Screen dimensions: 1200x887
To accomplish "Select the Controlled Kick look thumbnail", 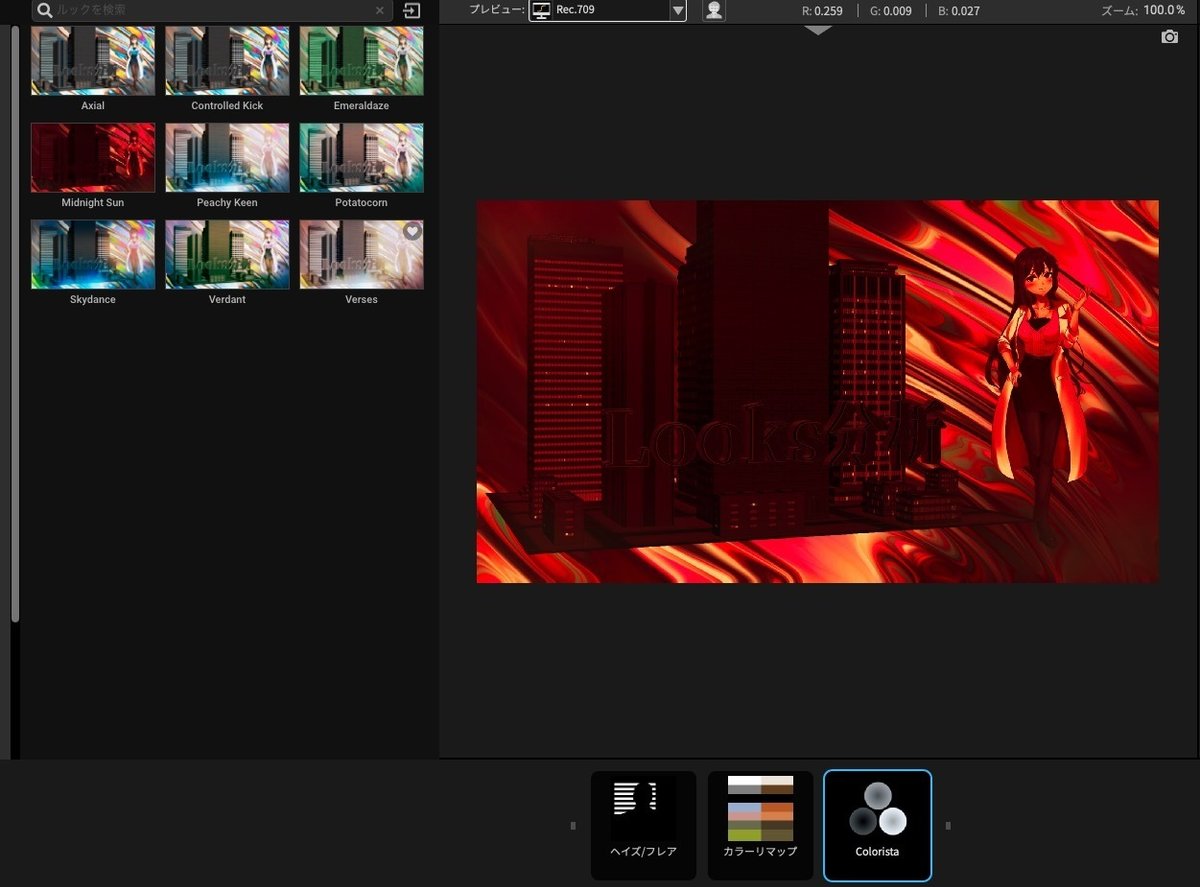I will tap(227, 60).
